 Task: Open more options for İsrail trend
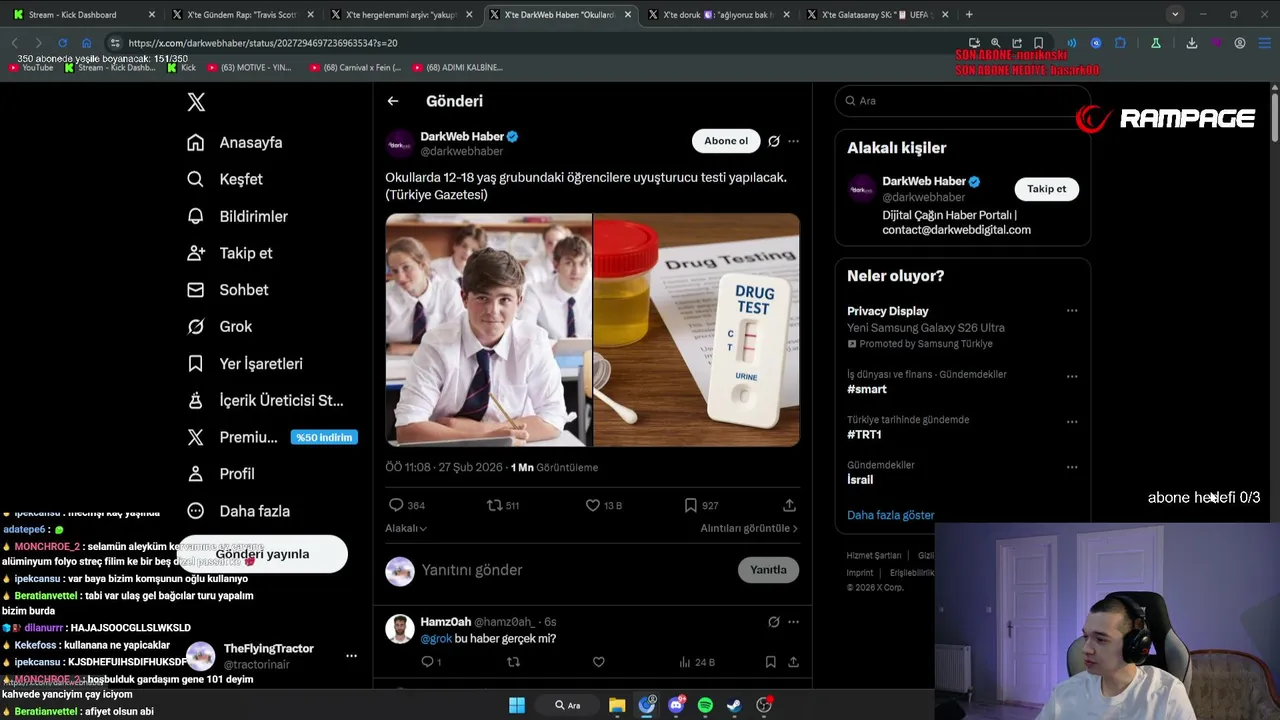pos(1072,467)
